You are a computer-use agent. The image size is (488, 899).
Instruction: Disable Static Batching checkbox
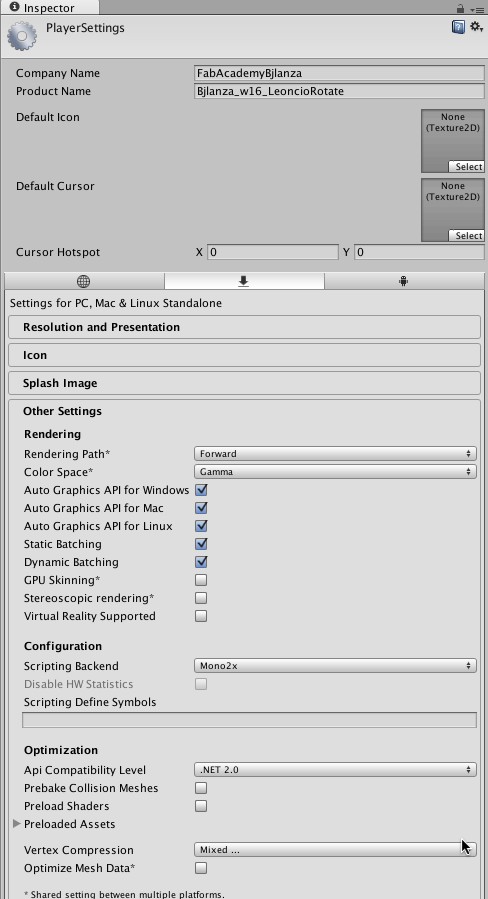pyautogui.click(x=201, y=544)
